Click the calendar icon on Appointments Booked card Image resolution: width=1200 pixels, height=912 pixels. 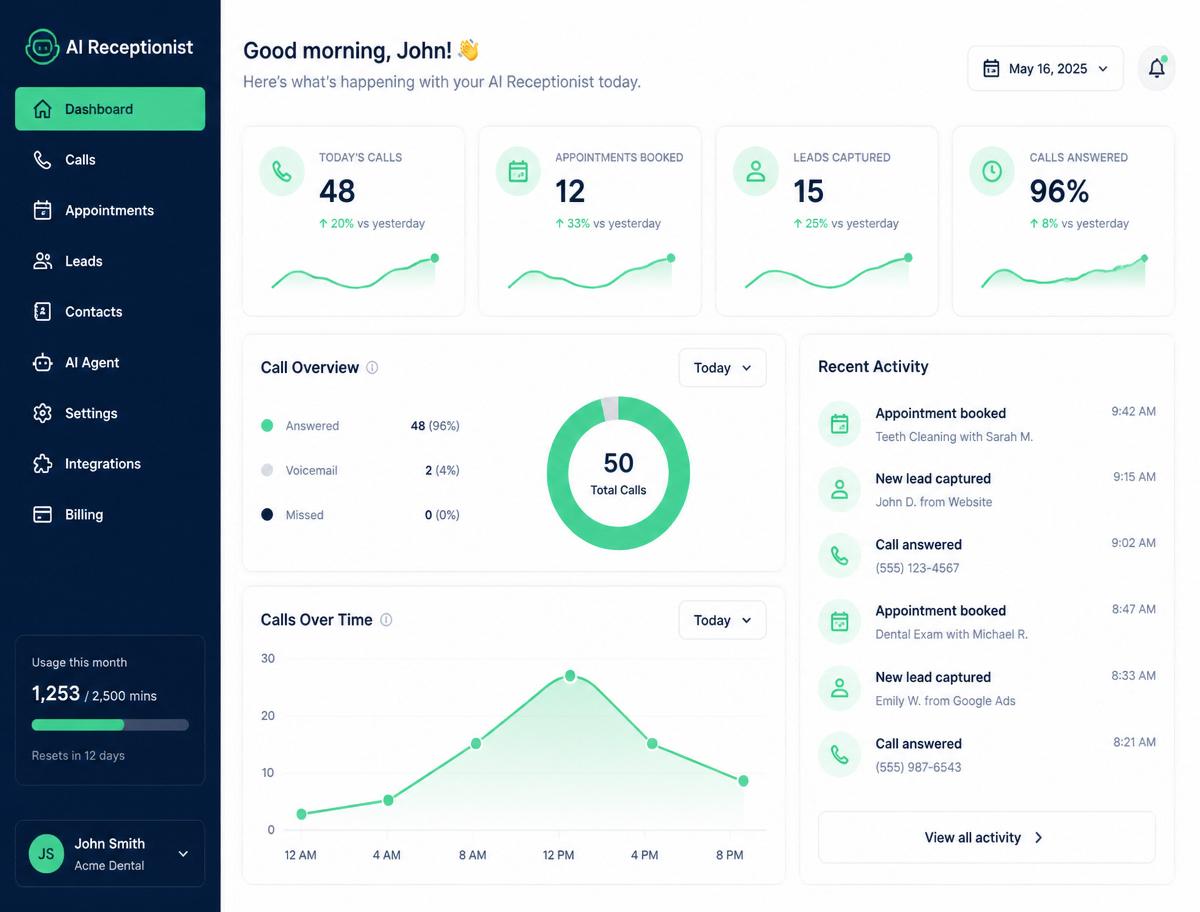coord(518,172)
